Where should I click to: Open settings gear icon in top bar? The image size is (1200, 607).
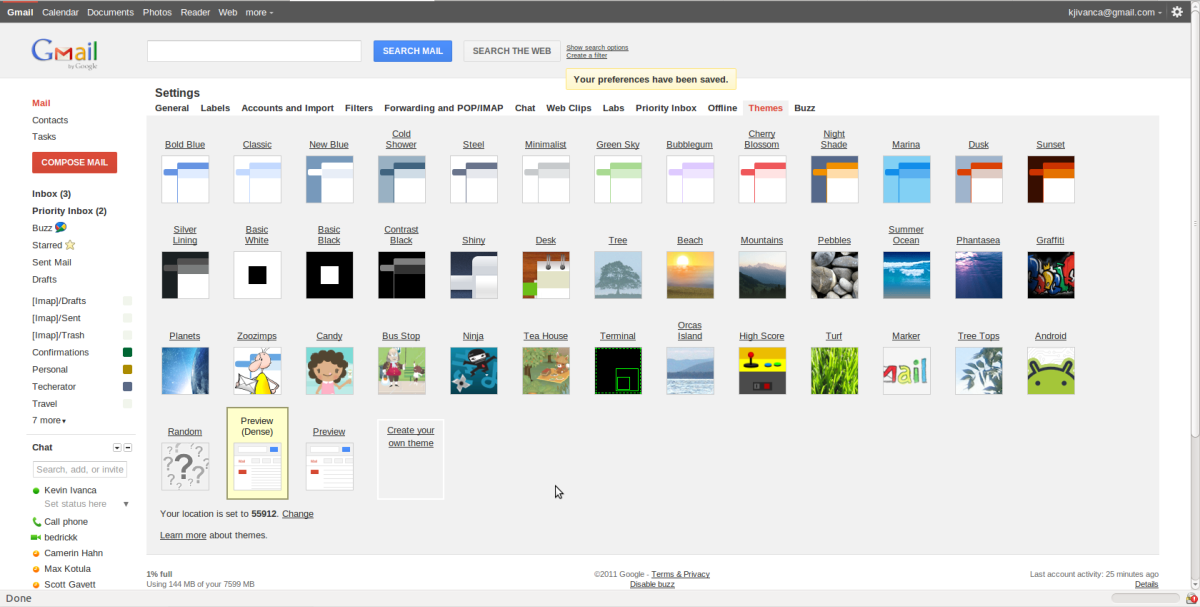pos(1177,12)
